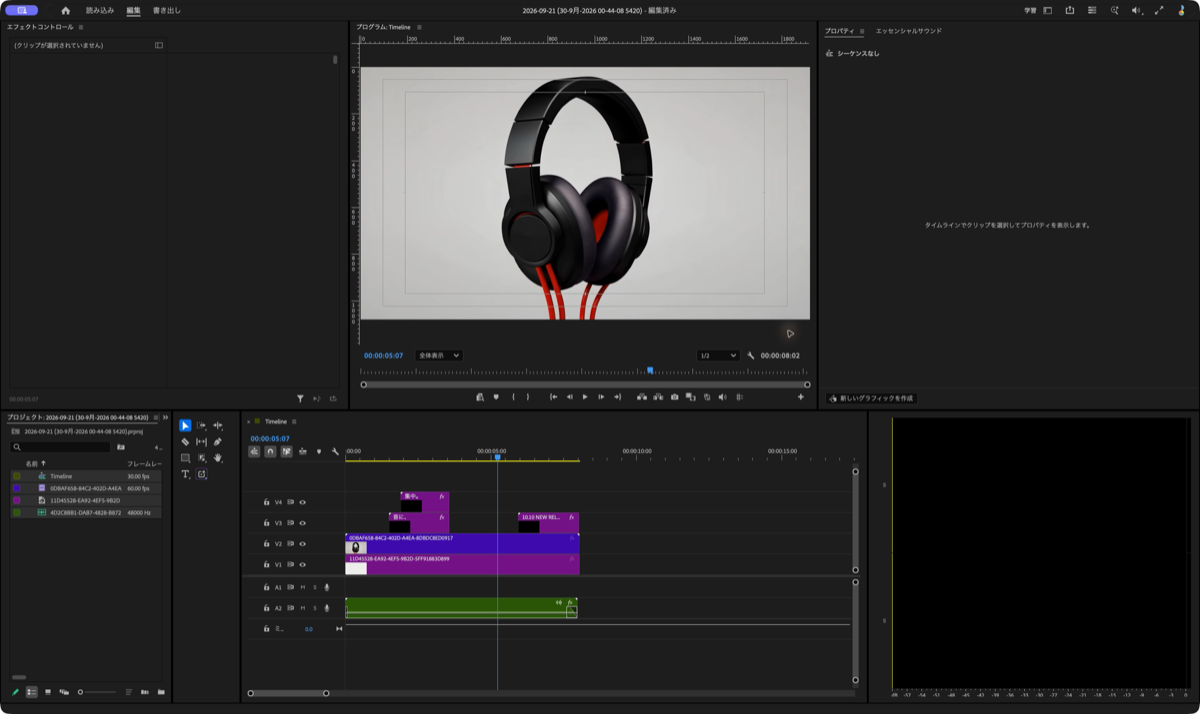
Task: Click the program monitor playhead marker
Action: (x=650, y=370)
